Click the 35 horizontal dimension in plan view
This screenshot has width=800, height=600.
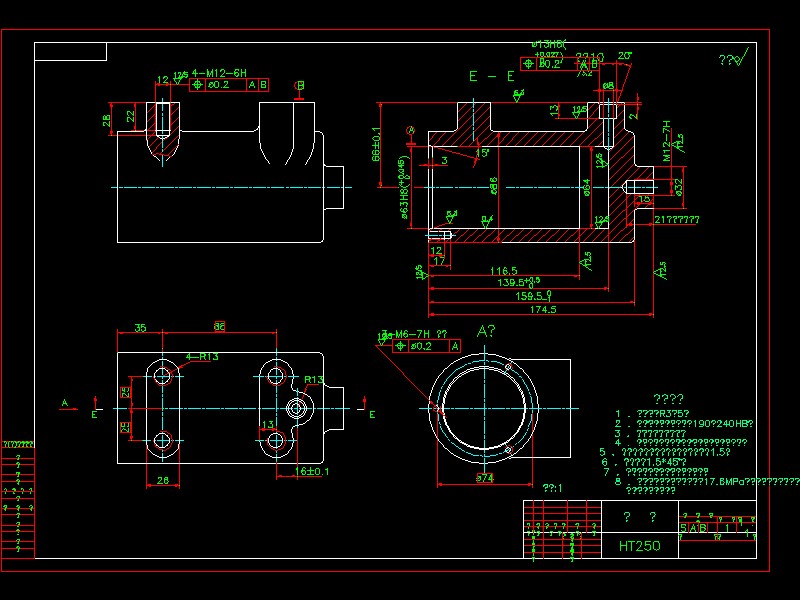pyautogui.click(x=140, y=328)
